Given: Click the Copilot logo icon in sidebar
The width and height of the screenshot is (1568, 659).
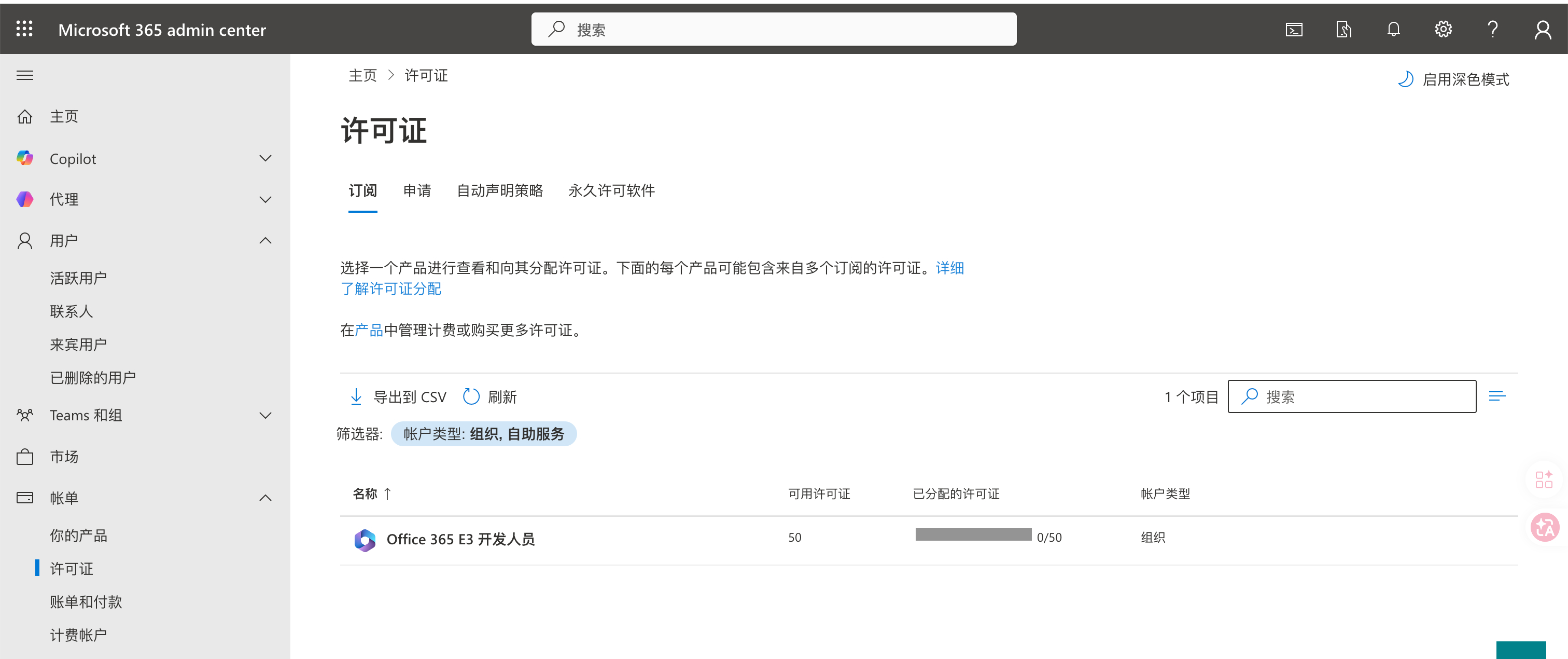Looking at the screenshot, I should click(25, 158).
